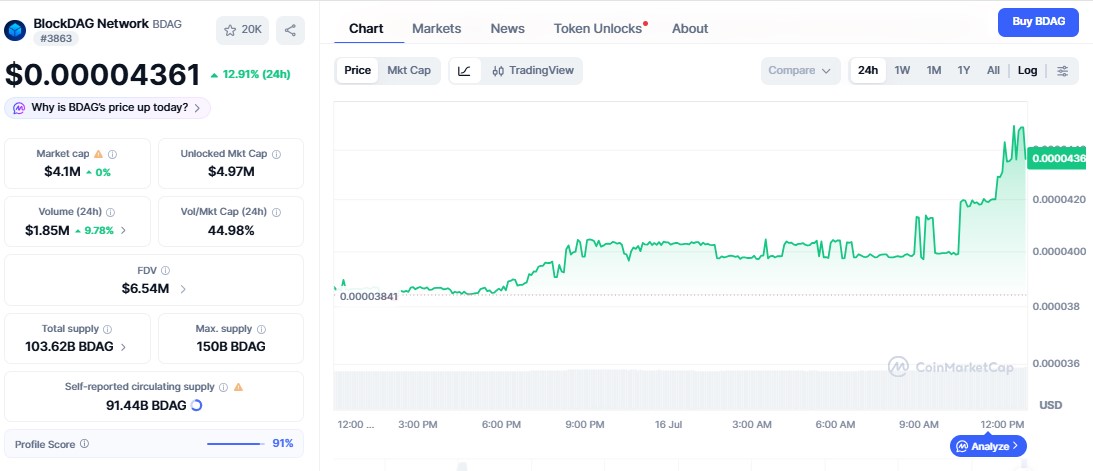Open the Compare dropdown
Image resolution: width=1093 pixels, height=471 pixels.
tap(800, 70)
